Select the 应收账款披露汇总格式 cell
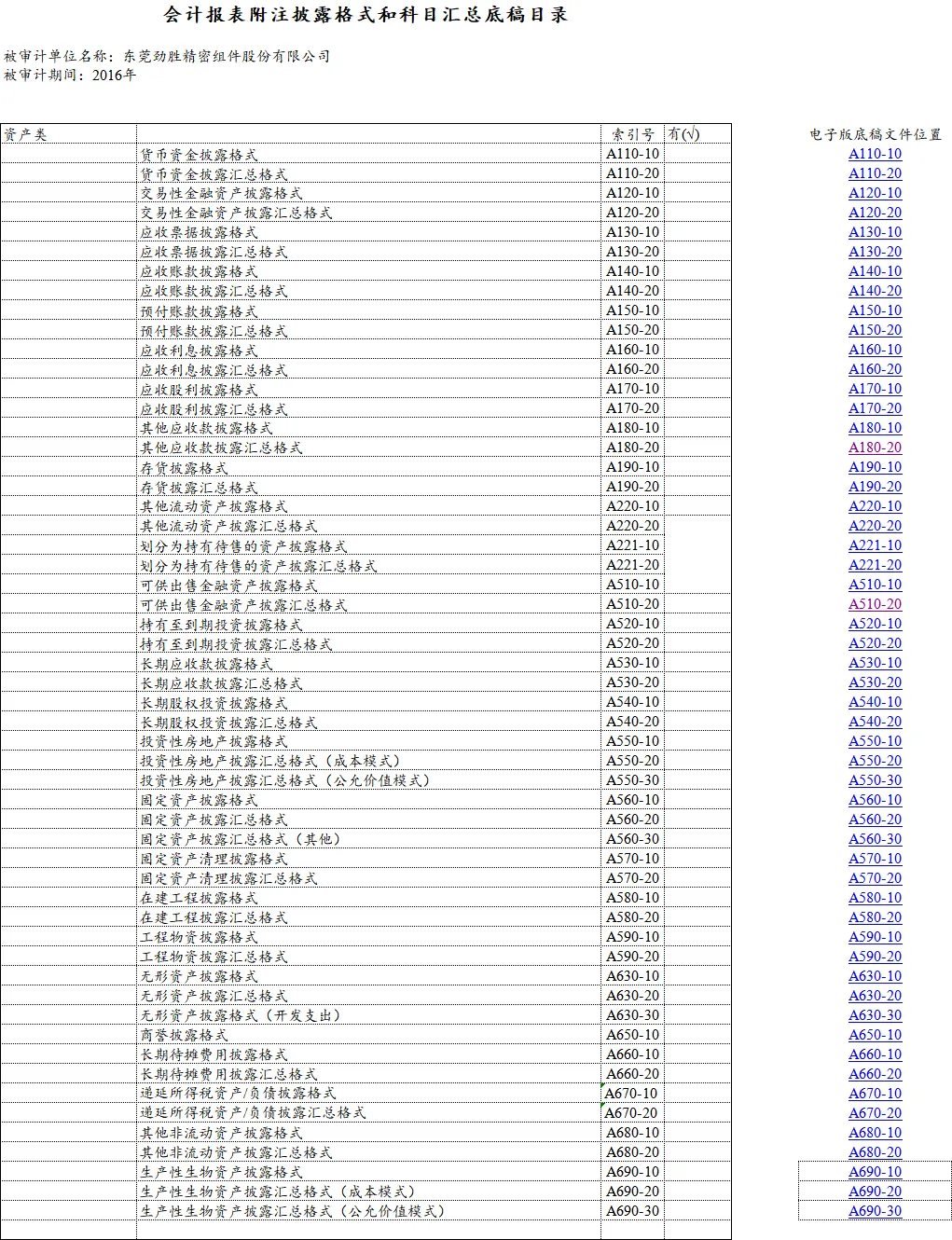This screenshot has height=1240, width=952. click(x=368, y=291)
